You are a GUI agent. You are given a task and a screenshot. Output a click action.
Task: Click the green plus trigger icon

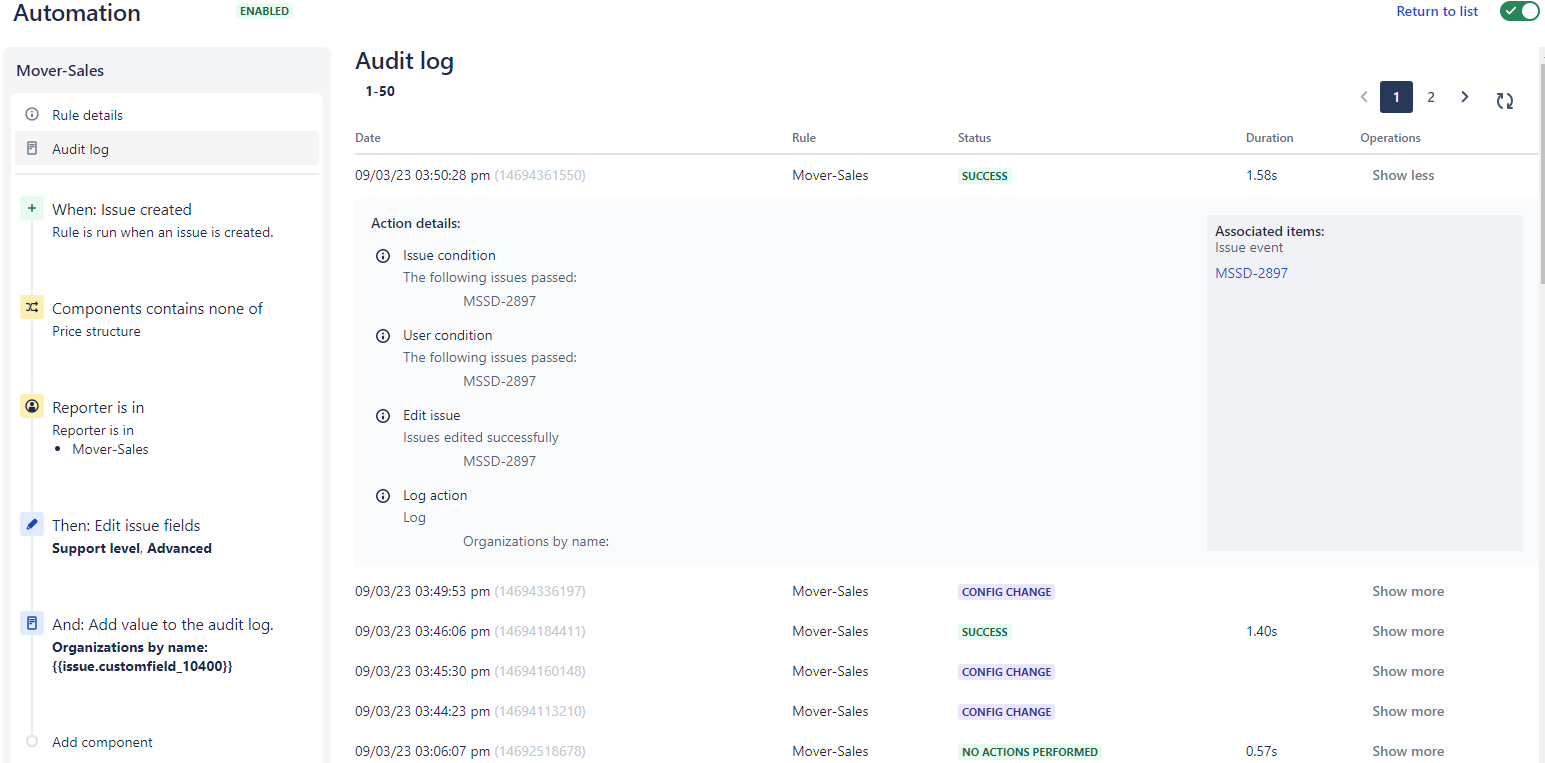tap(32, 209)
